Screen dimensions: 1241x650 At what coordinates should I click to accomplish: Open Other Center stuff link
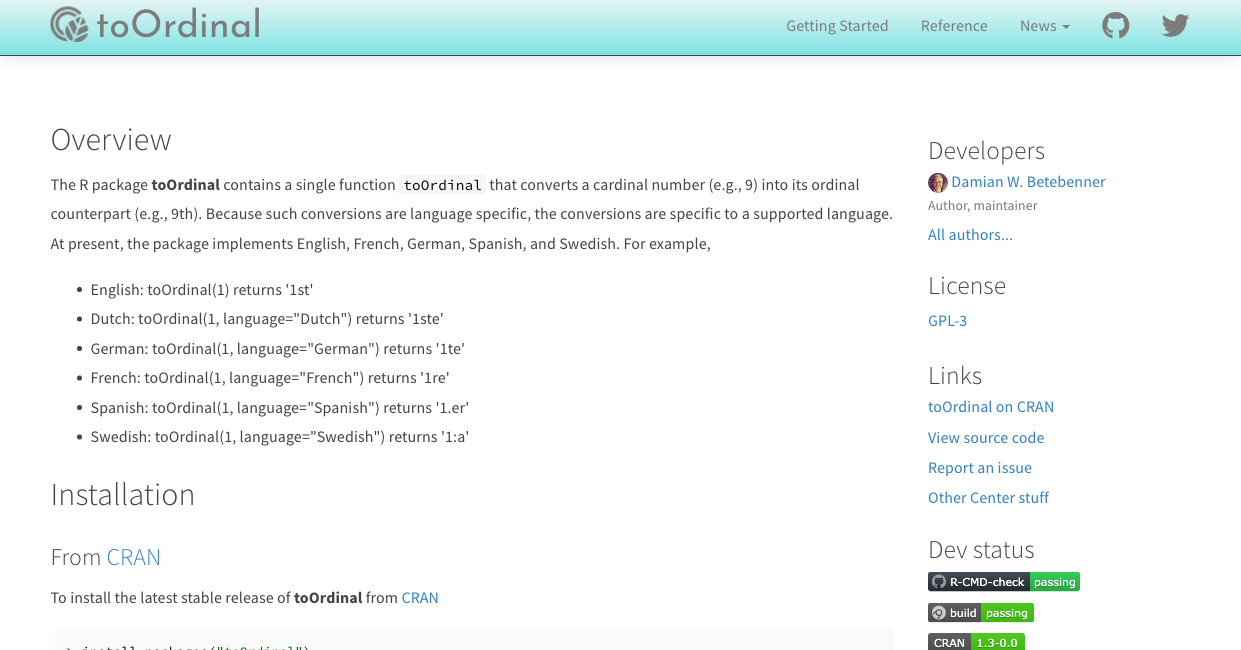[x=988, y=498]
